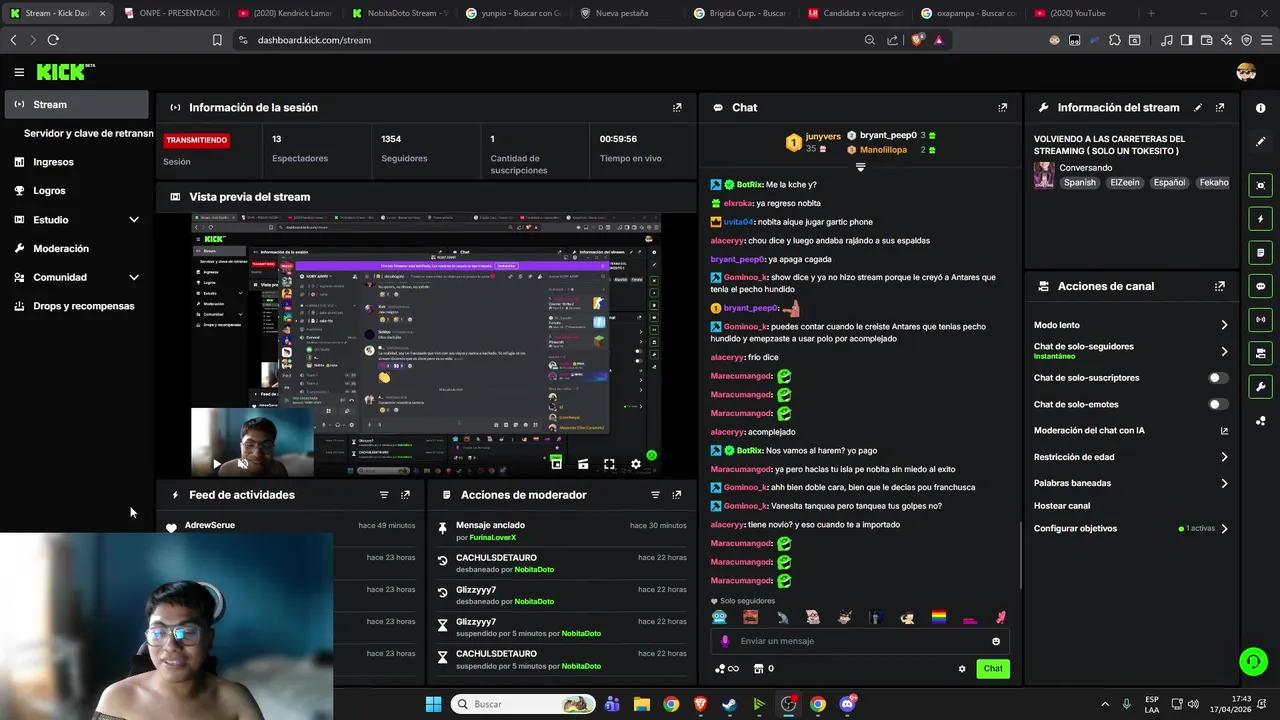Filter the Feed de actividades list
1280x720 pixels.
[384, 495]
